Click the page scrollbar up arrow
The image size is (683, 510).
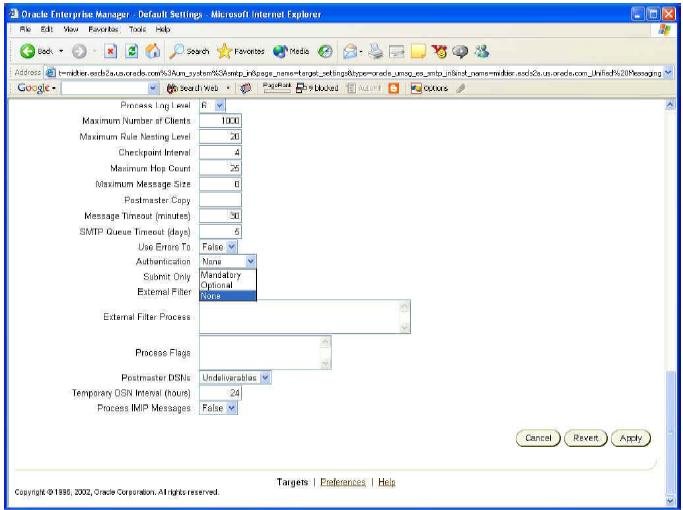pyautogui.click(x=670, y=105)
